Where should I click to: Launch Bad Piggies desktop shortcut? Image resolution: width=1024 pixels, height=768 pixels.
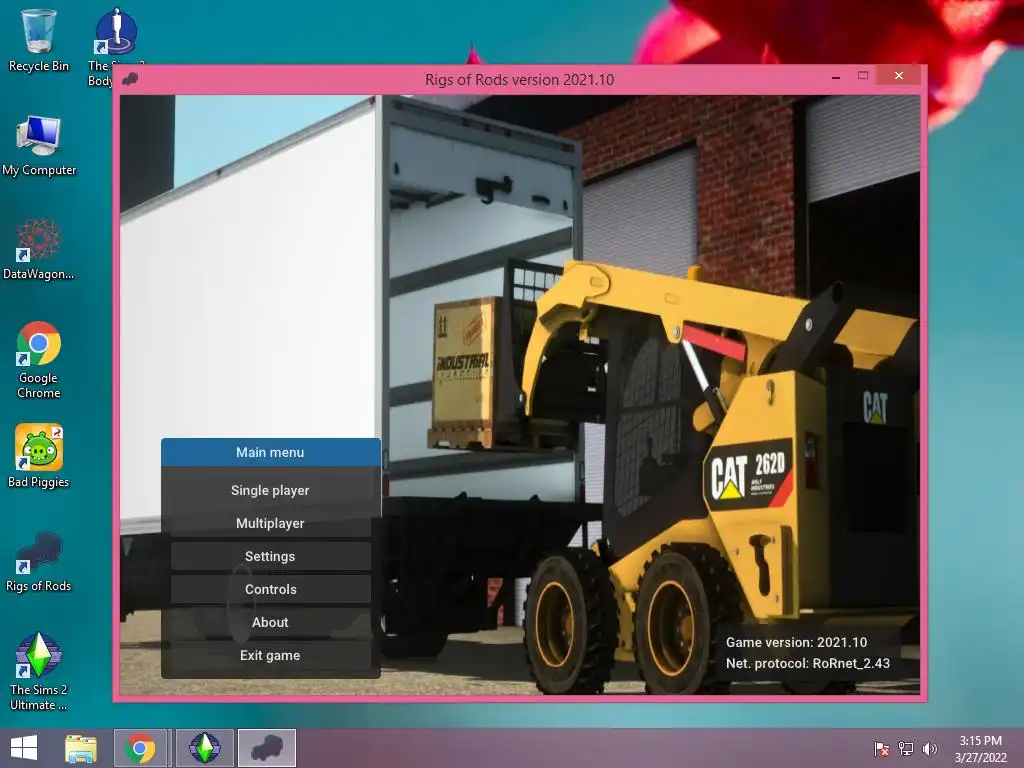click(x=39, y=456)
